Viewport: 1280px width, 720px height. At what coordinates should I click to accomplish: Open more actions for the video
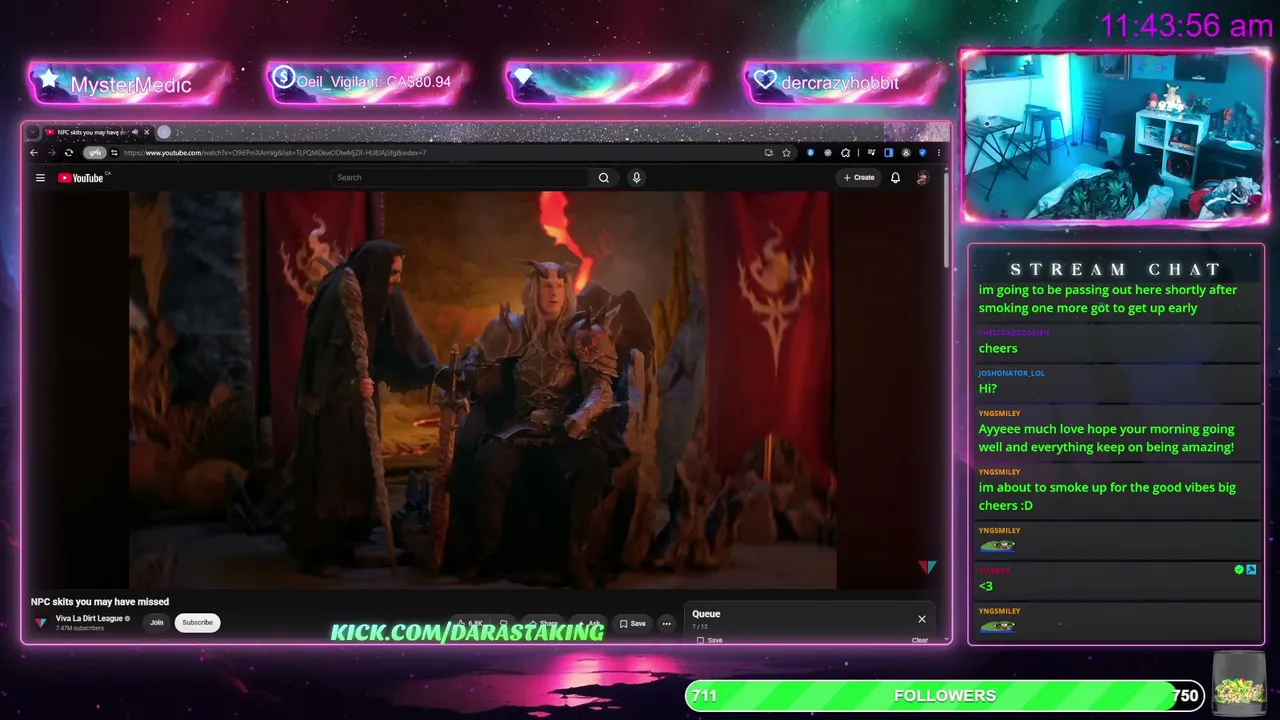point(666,623)
